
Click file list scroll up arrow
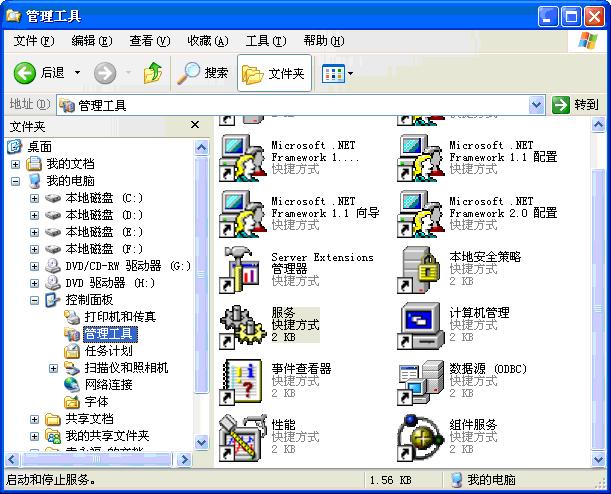point(598,125)
